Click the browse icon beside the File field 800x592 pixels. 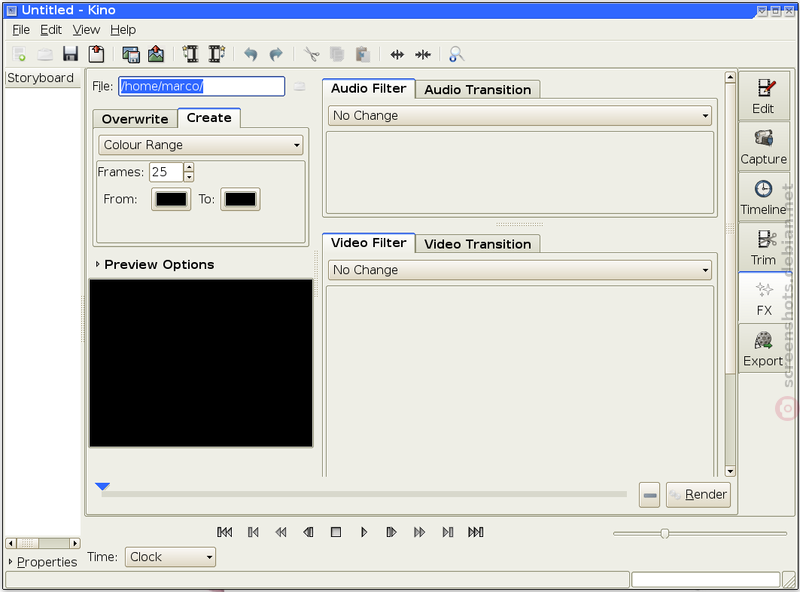pyautogui.click(x=299, y=87)
